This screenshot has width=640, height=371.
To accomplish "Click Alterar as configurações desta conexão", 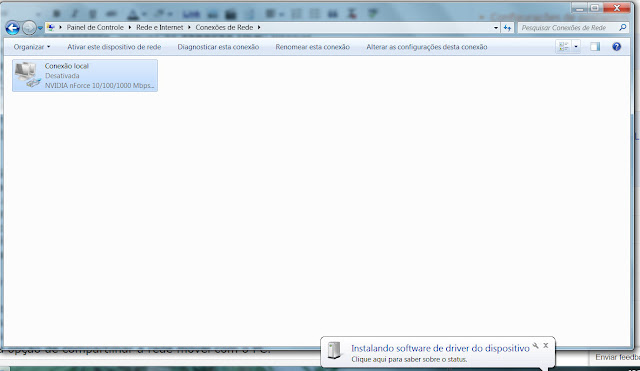I will click(x=427, y=47).
